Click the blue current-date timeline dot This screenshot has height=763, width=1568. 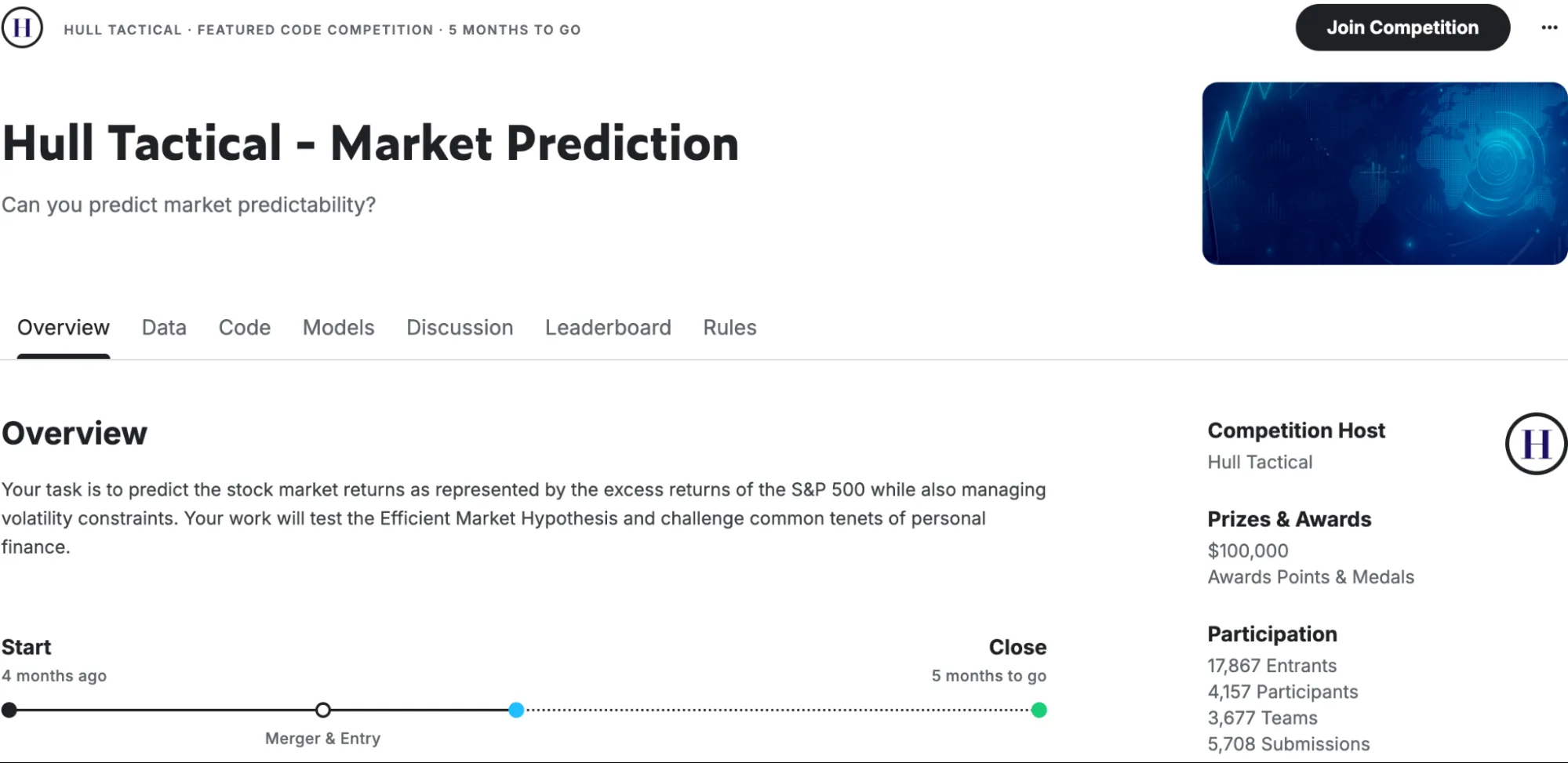pyautogui.click(x=517, y=710)
